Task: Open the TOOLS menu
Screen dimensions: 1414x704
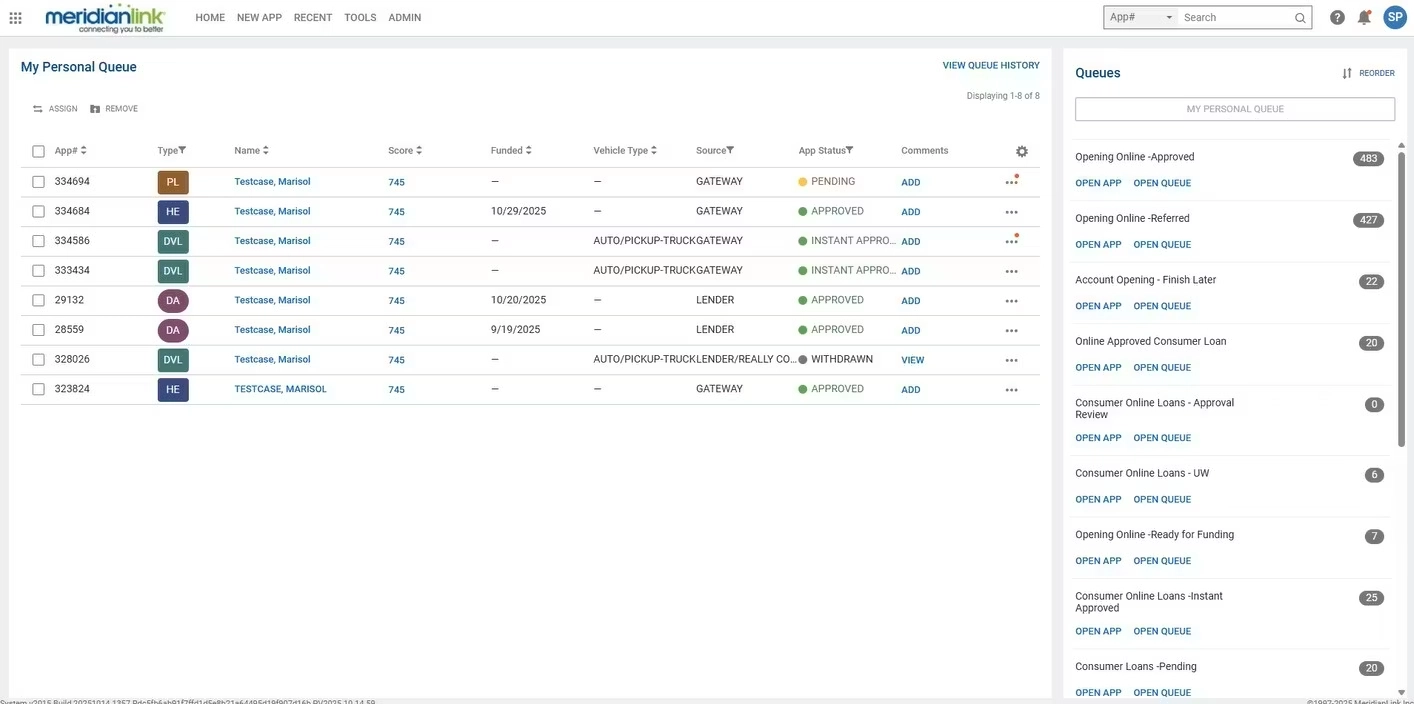Action: pos(360,18)
